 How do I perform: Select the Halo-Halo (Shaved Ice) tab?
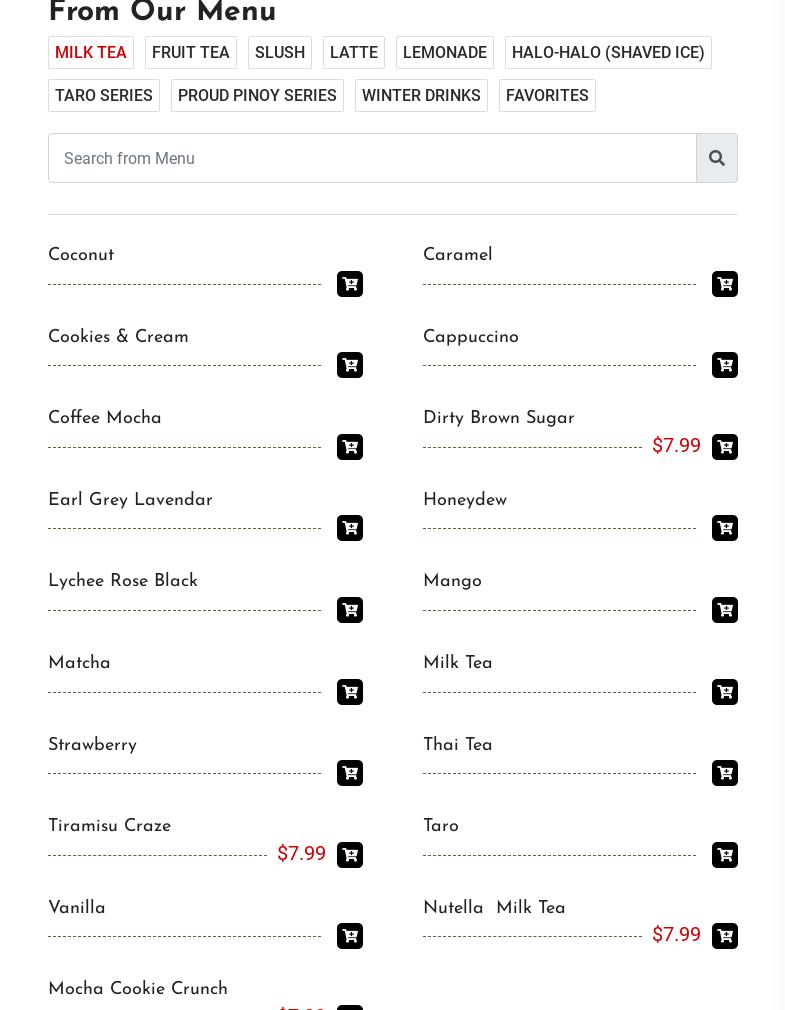coord(608,52)
